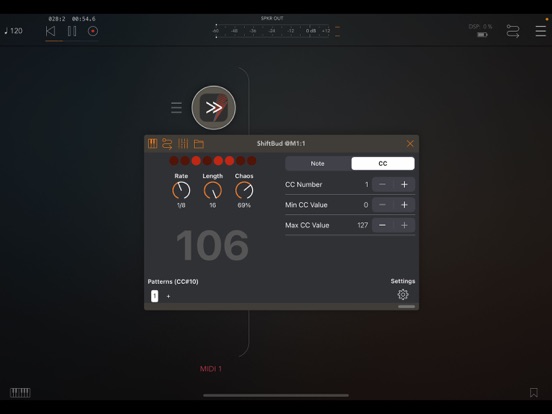Image resolution: width=552 pixels, height=414 pixels.
Task: Show the on-screen keyboard at bottom left
Action: pyautogui.click(x=20, y=393)
